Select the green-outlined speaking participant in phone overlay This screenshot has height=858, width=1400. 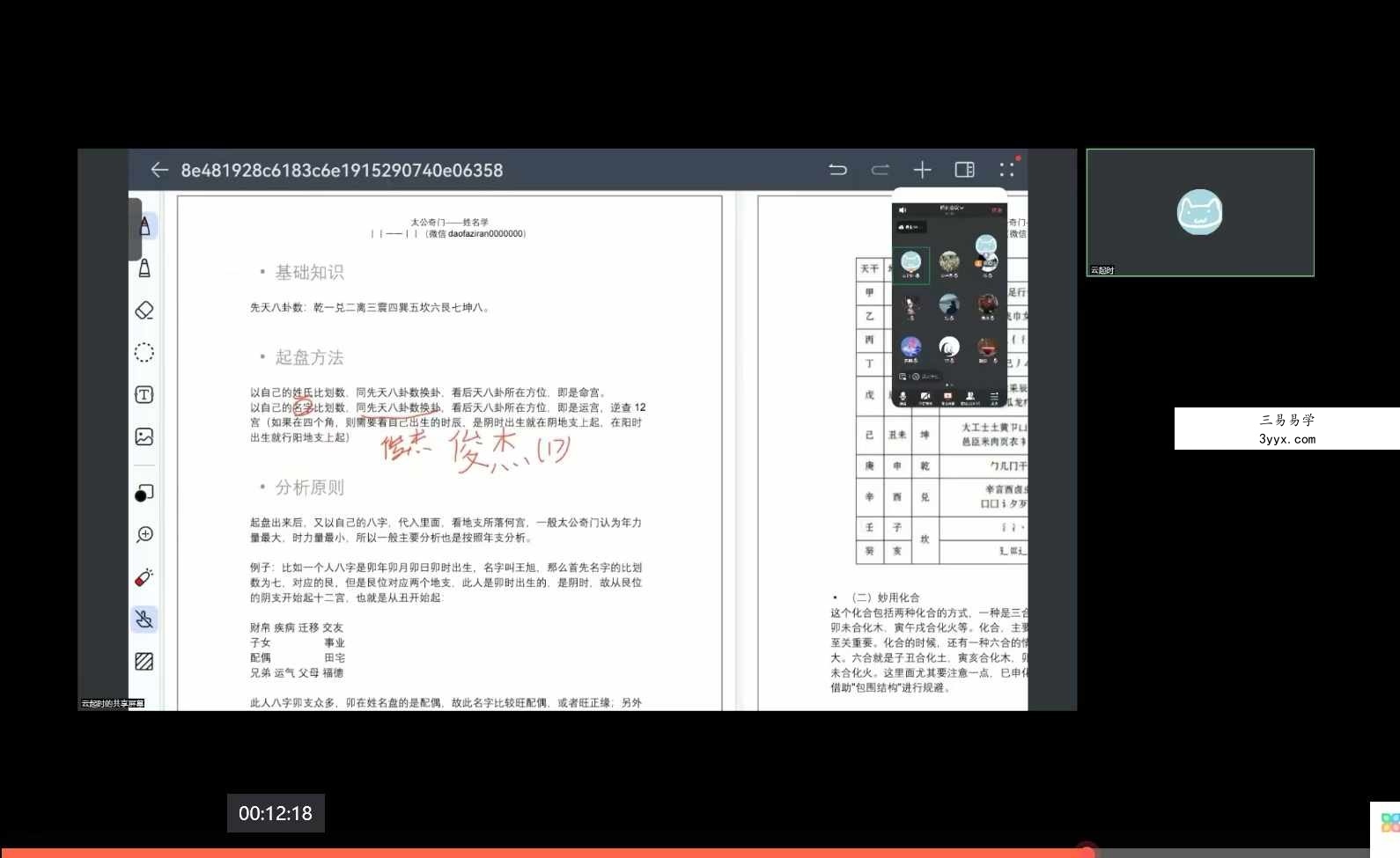tap(910, 266)
